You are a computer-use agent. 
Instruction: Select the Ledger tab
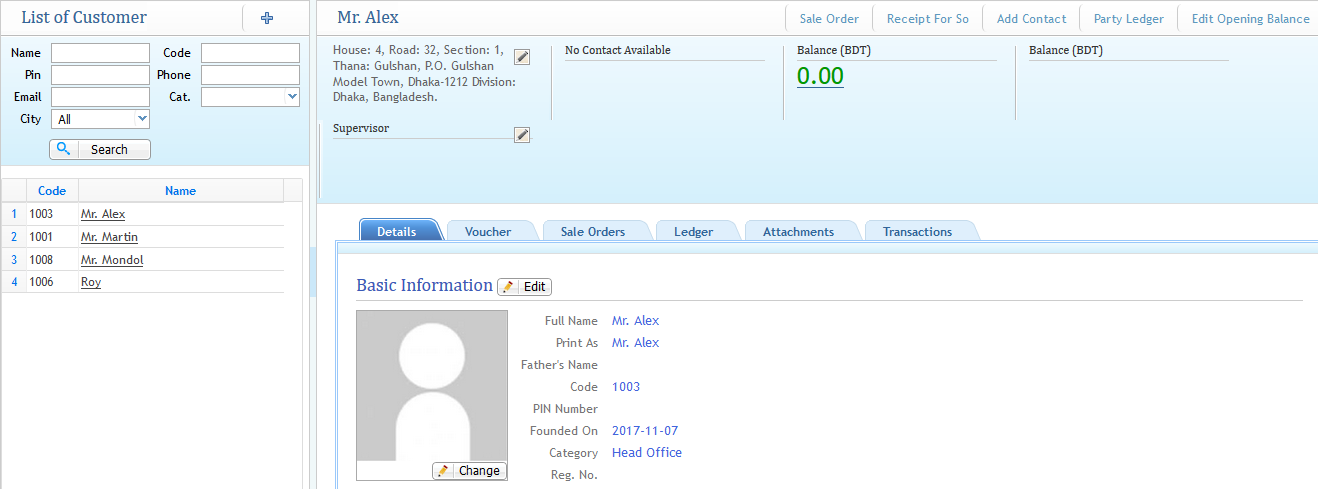pyautogui.click(x=693, y=232)
